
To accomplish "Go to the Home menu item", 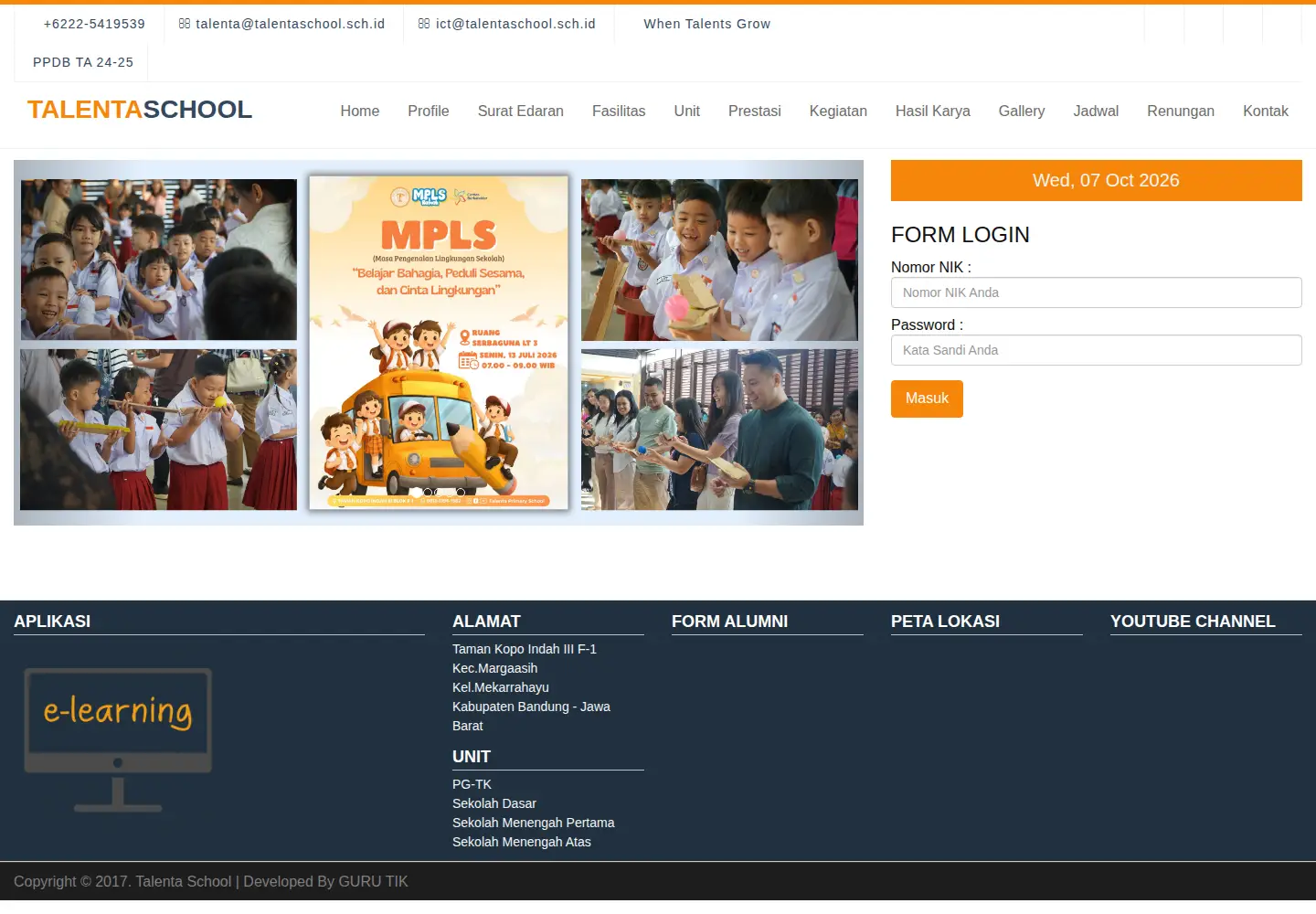I will tap(360, 111).
